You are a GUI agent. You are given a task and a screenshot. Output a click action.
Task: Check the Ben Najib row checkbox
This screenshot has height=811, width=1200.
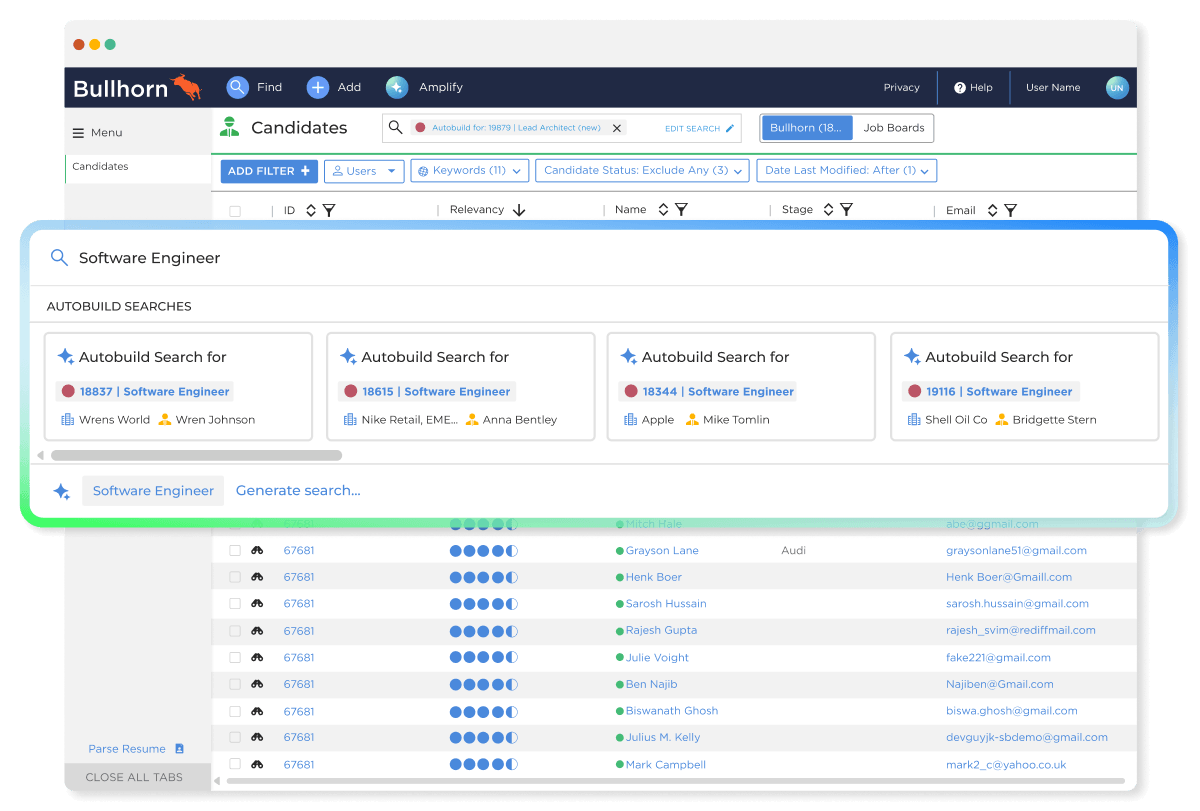pyautogui.click(x=235, y=684)
